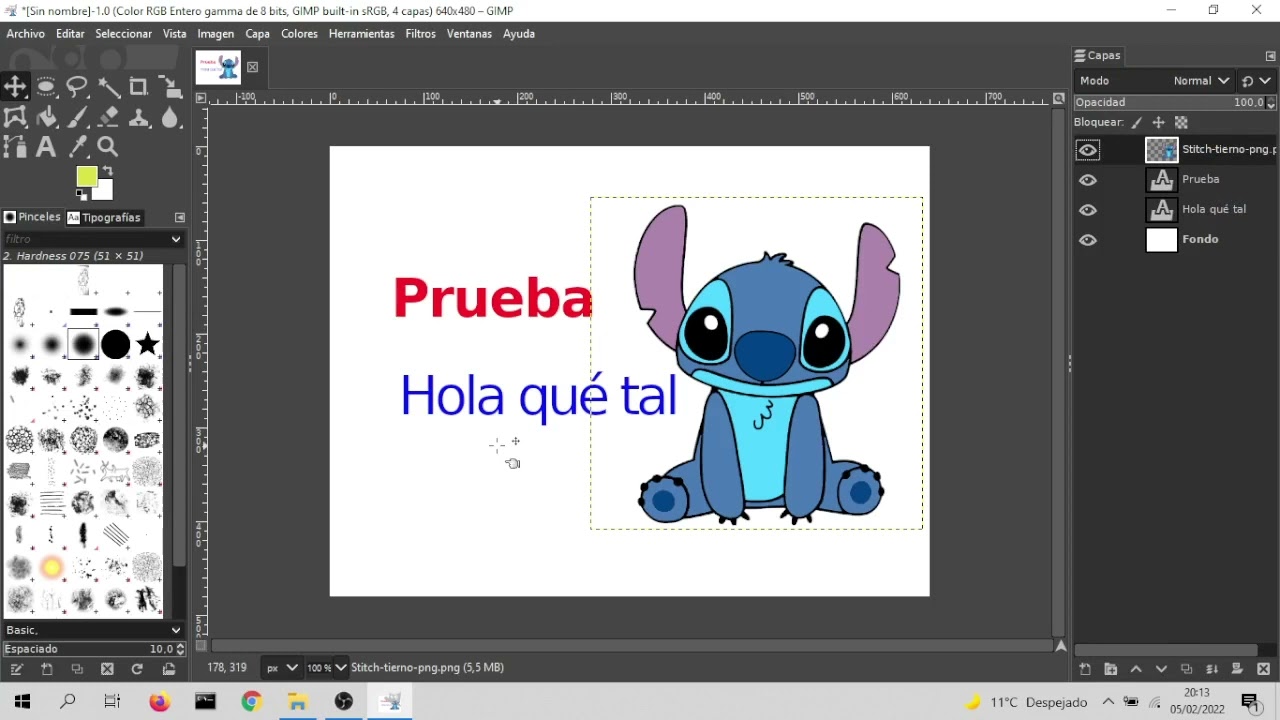This screenshot has height=720, width=1280.
Task: Swap foreground and background colors
Action: pyautogui.click(x=108, y=171)
